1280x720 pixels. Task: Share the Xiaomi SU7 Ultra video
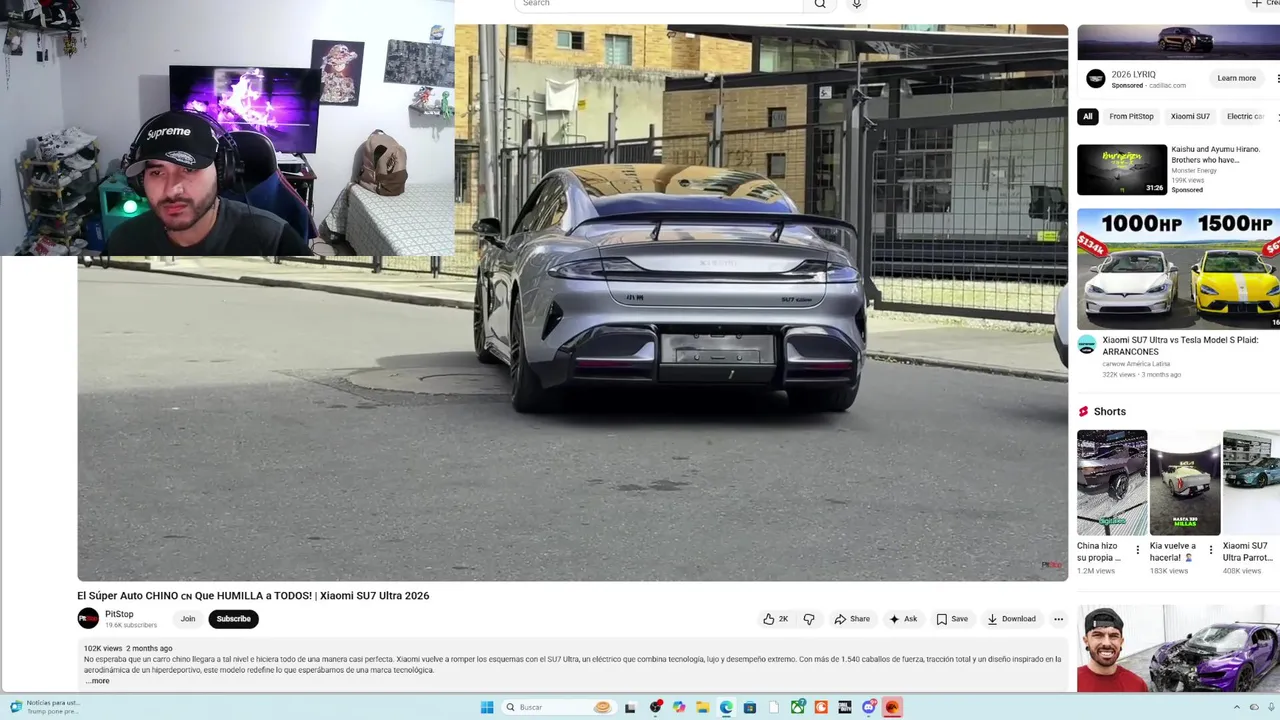(852, 619)
